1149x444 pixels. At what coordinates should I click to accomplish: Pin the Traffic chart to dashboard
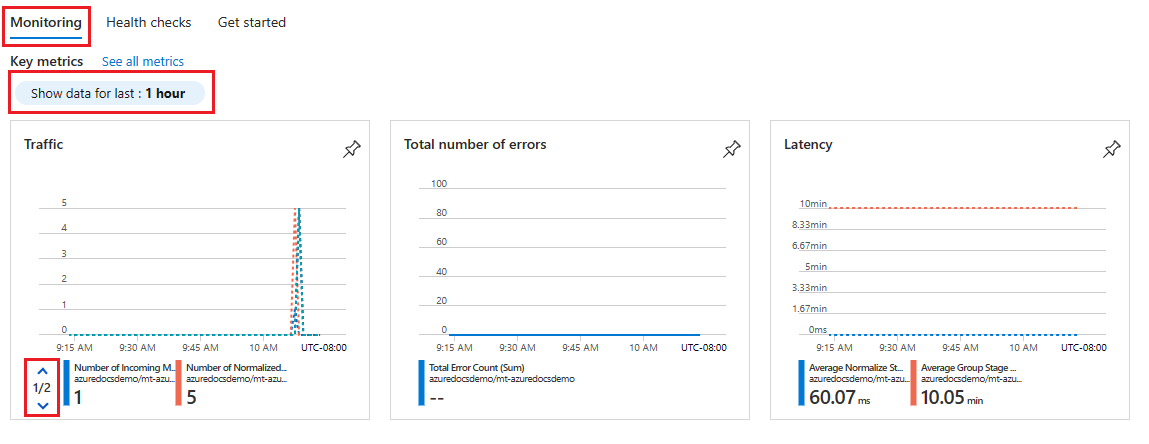pos(351,149)
